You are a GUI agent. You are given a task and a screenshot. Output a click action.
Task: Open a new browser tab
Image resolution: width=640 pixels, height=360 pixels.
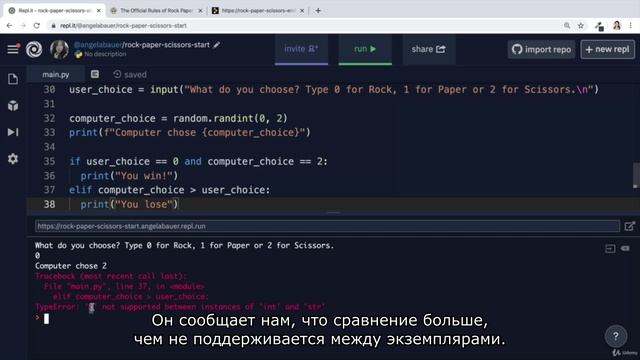318,11
